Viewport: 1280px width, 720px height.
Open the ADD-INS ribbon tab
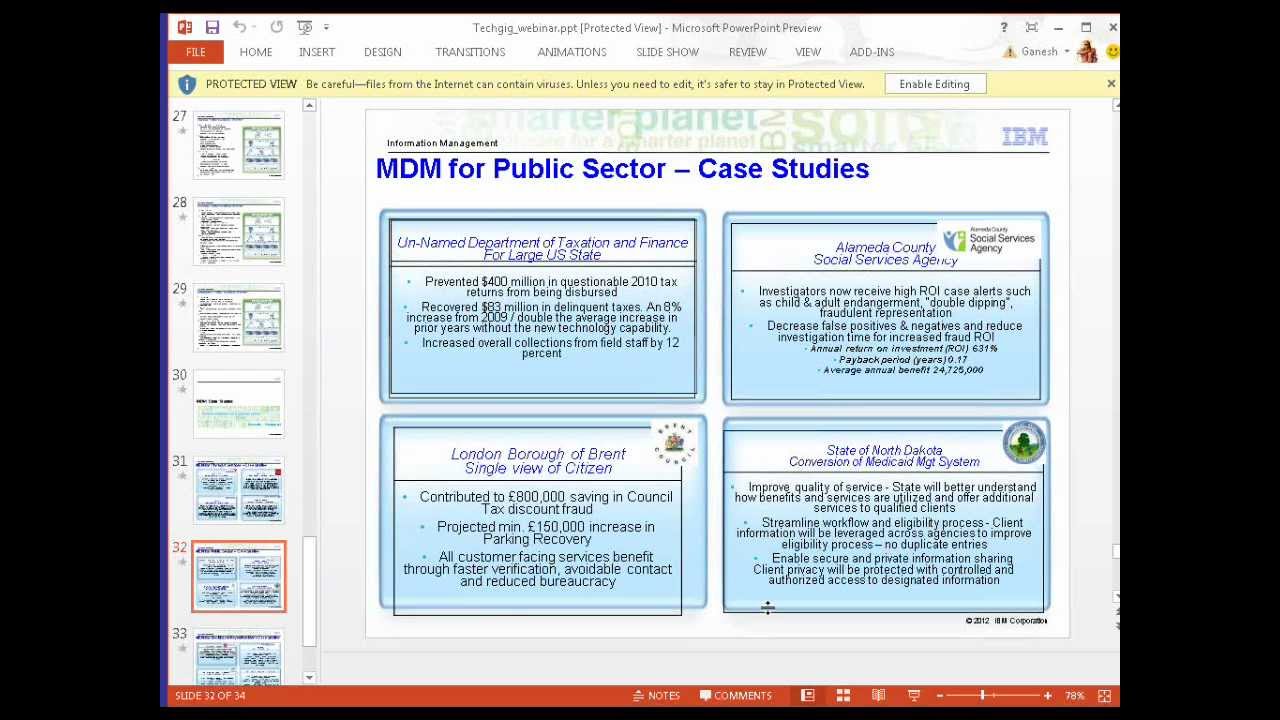click(872, 52)
